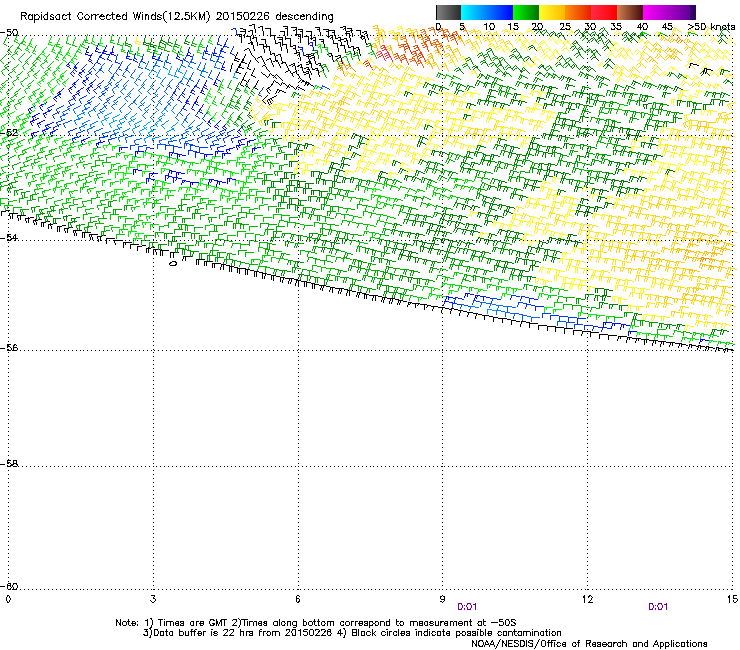
Task: Click the latitude label '-60'
Action: coord(9,586)
